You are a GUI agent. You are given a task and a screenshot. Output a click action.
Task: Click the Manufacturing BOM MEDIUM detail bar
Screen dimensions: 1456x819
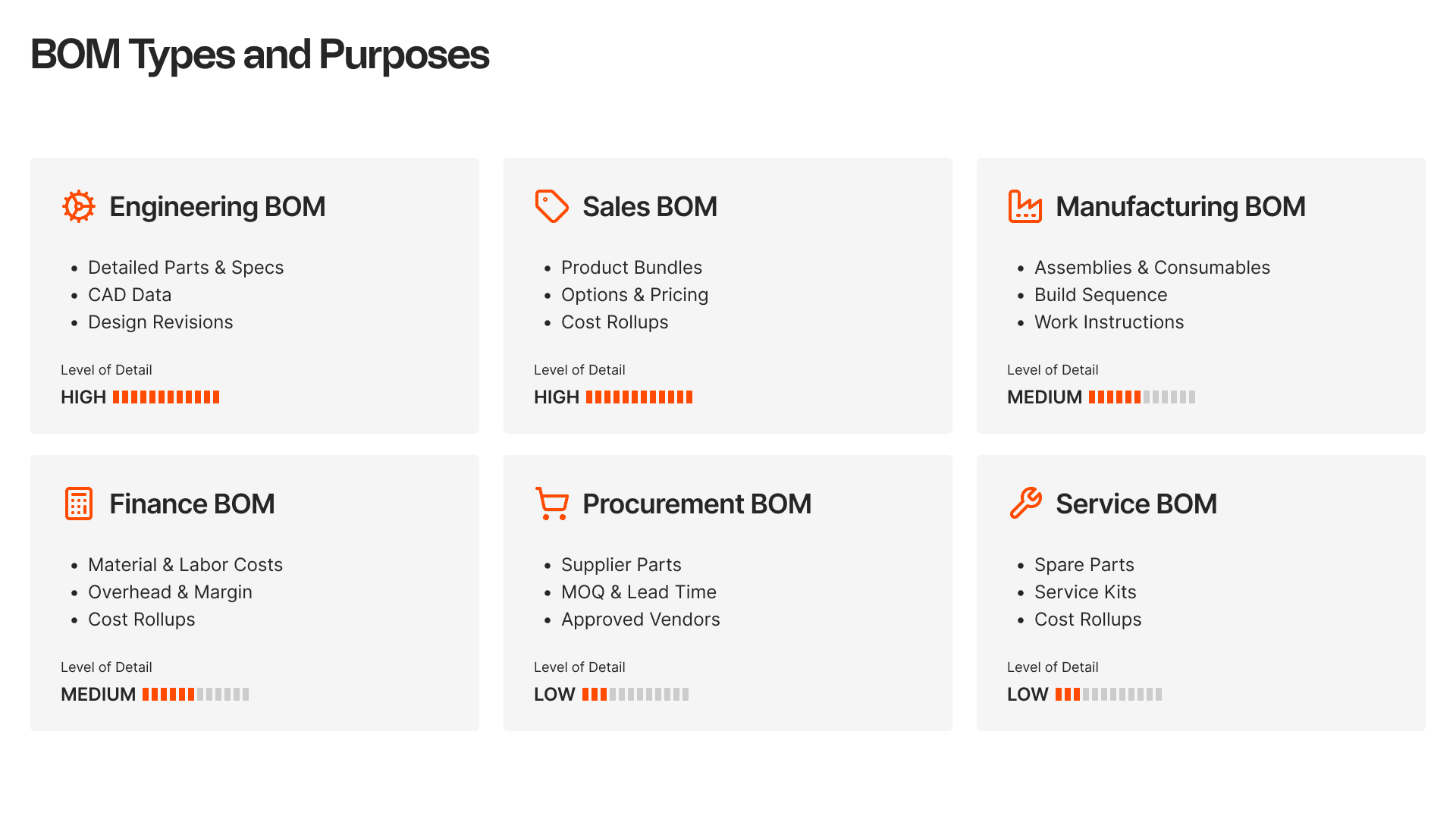tap(1142, 397)
